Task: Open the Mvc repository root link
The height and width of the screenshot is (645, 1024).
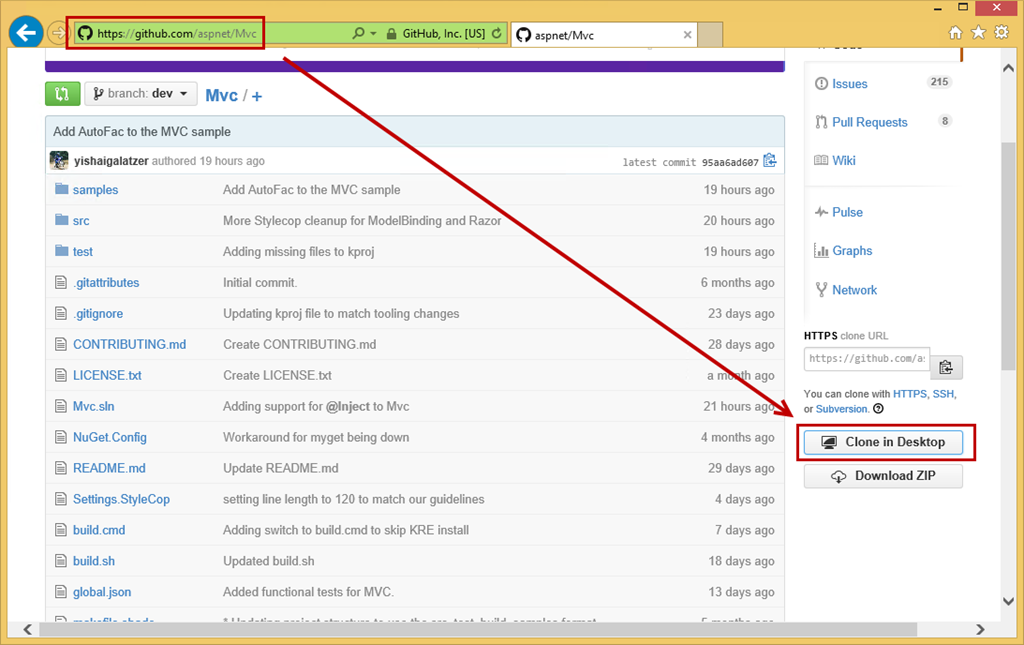Action: point(221,95)
